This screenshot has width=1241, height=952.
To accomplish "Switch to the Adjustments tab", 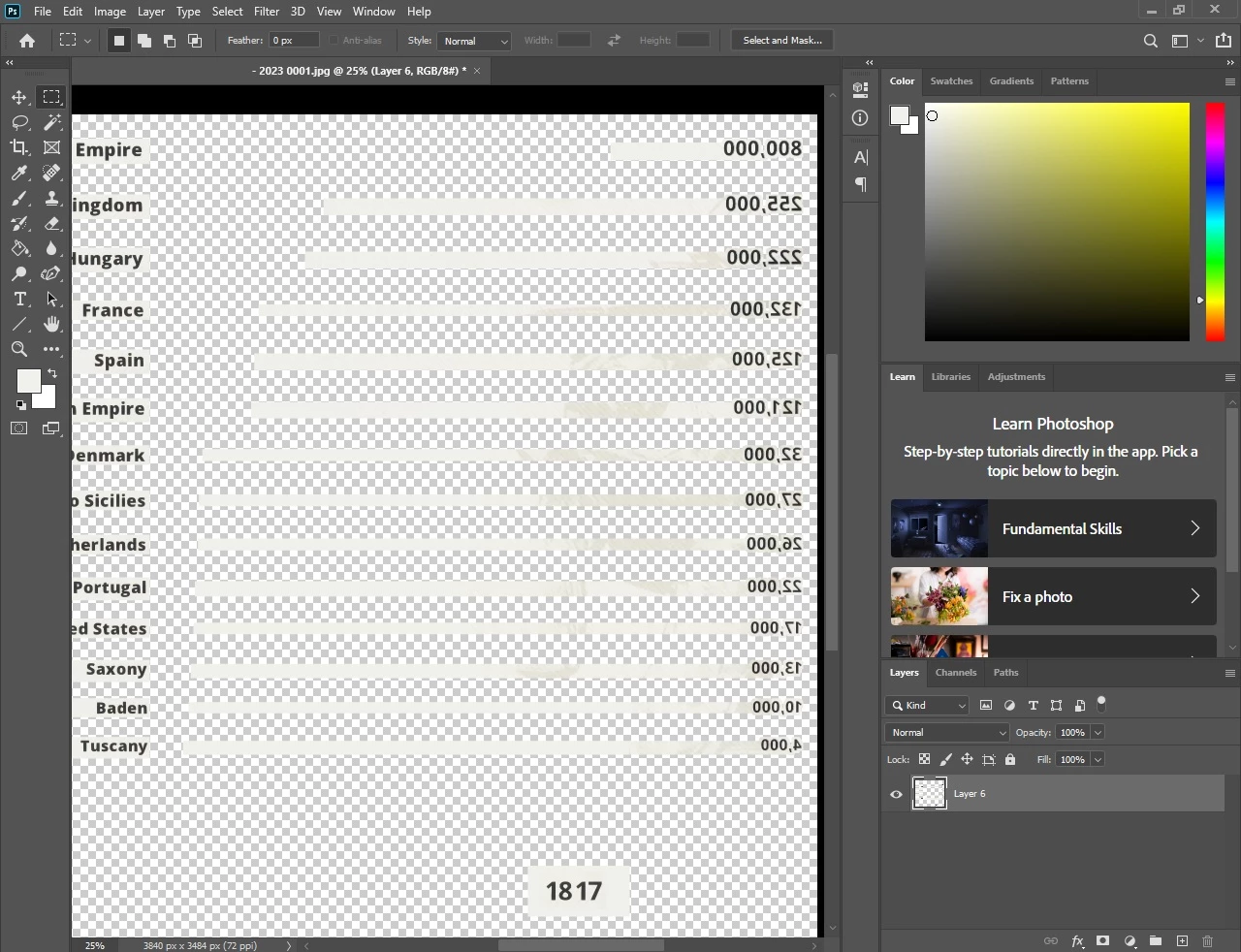I will click(1016, 377).
